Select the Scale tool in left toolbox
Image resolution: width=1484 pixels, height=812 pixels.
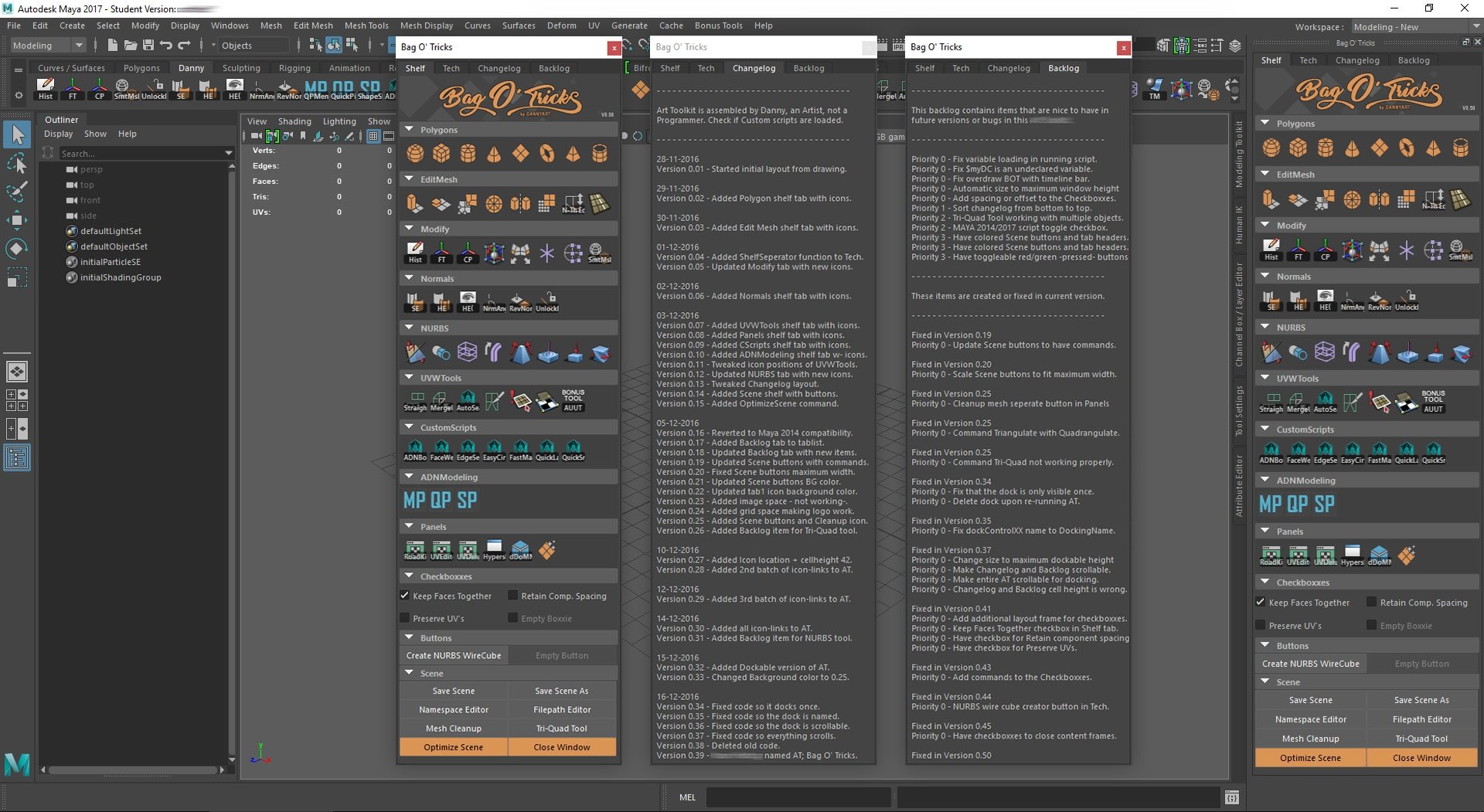click(17, 277)
